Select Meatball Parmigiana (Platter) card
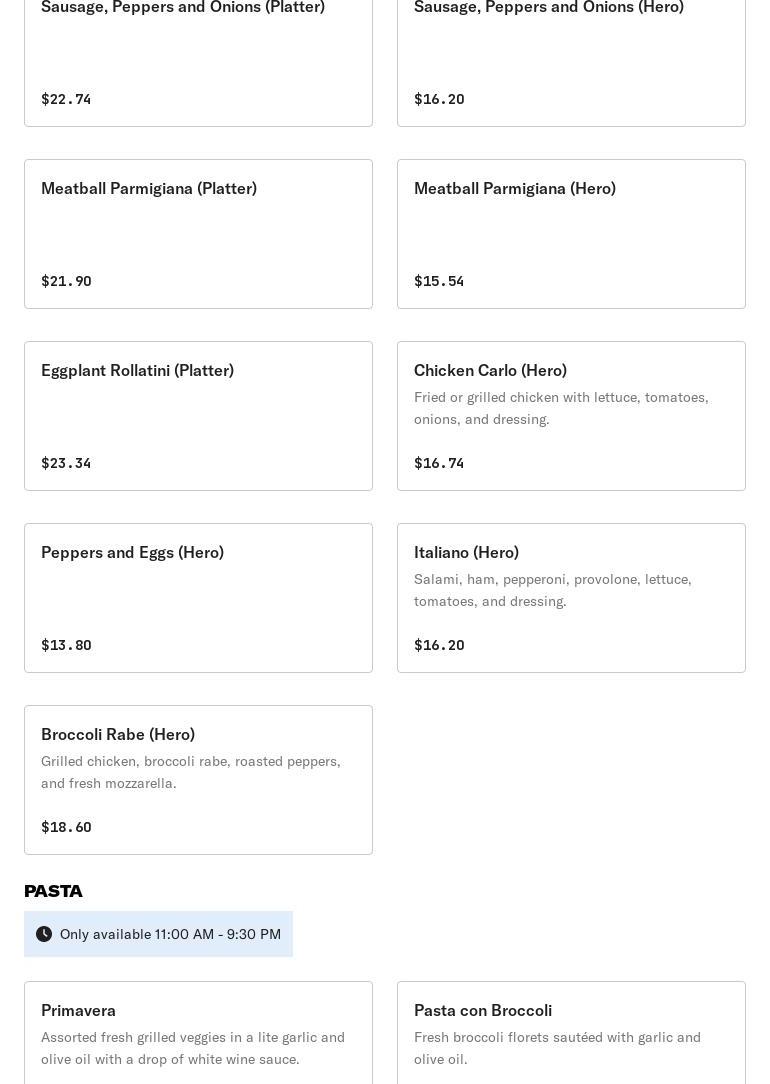This screenshot has width=770, height=1084. pyautogui.click(x=198, y=234)
